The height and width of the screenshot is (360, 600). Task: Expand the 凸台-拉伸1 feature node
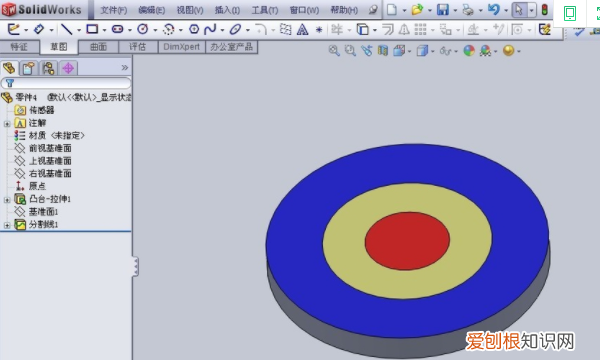(7, 200)
